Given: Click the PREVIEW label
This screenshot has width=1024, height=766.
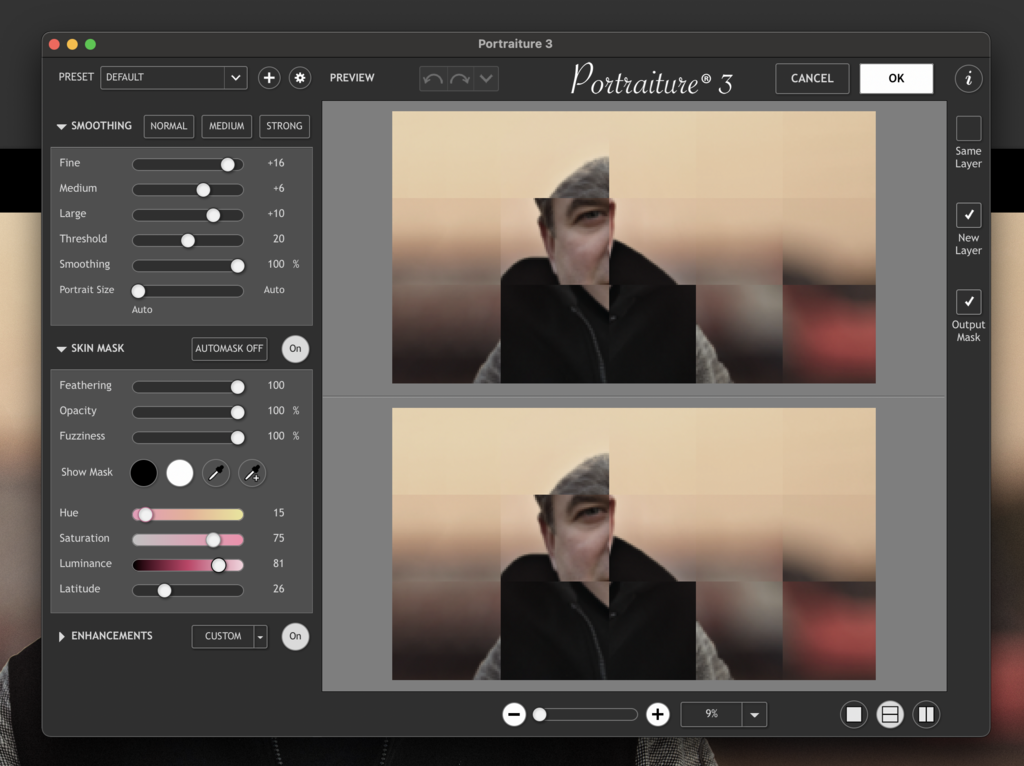Looking at the screenshot, I should [352, 78].
